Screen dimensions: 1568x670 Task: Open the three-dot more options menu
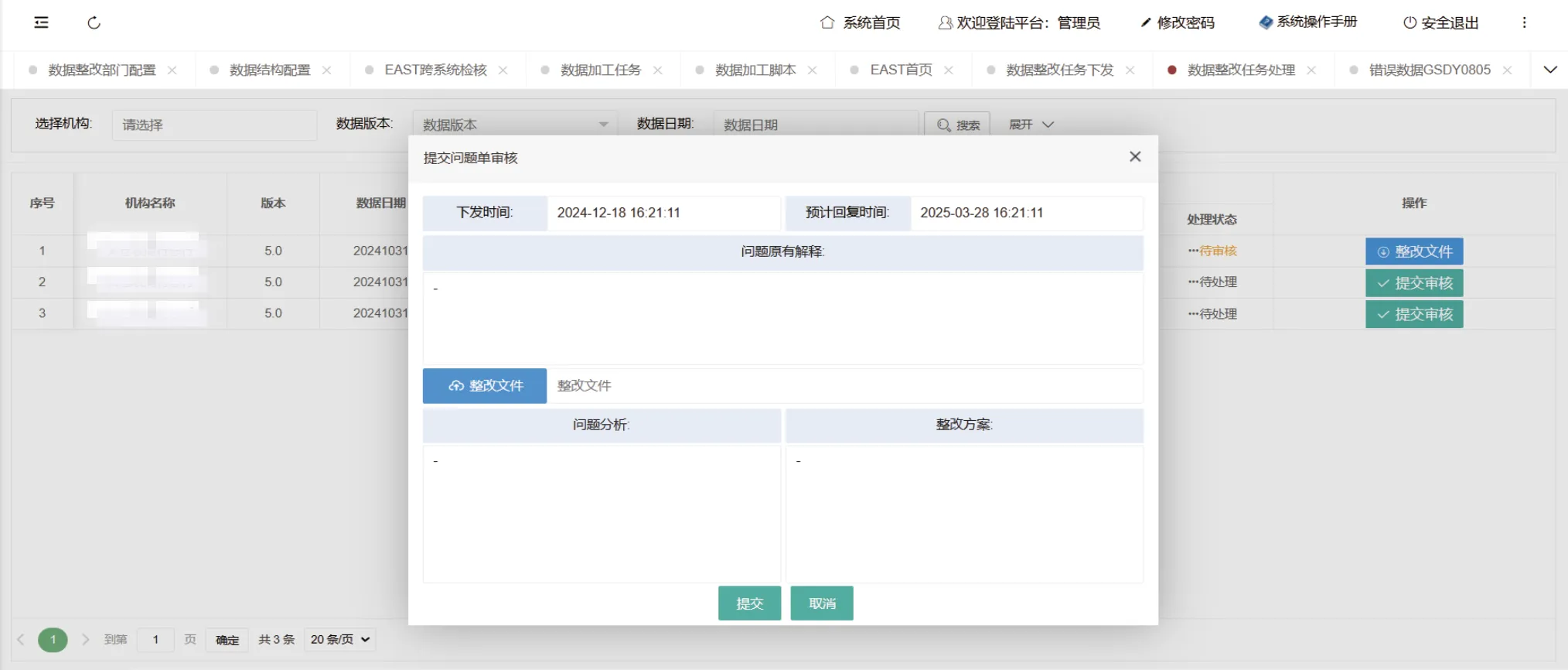[x=1524, y=22]
